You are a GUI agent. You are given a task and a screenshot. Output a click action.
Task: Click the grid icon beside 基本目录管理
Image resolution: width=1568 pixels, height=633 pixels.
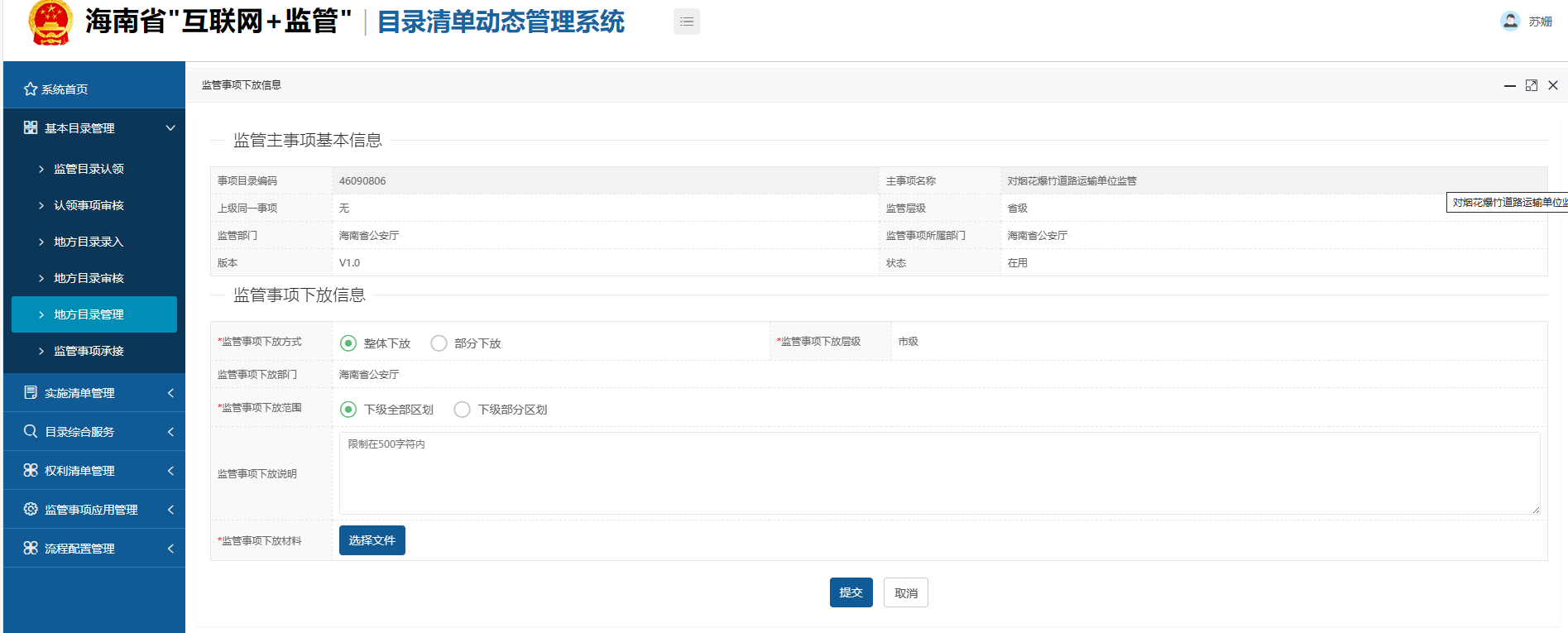click(31, 127)
